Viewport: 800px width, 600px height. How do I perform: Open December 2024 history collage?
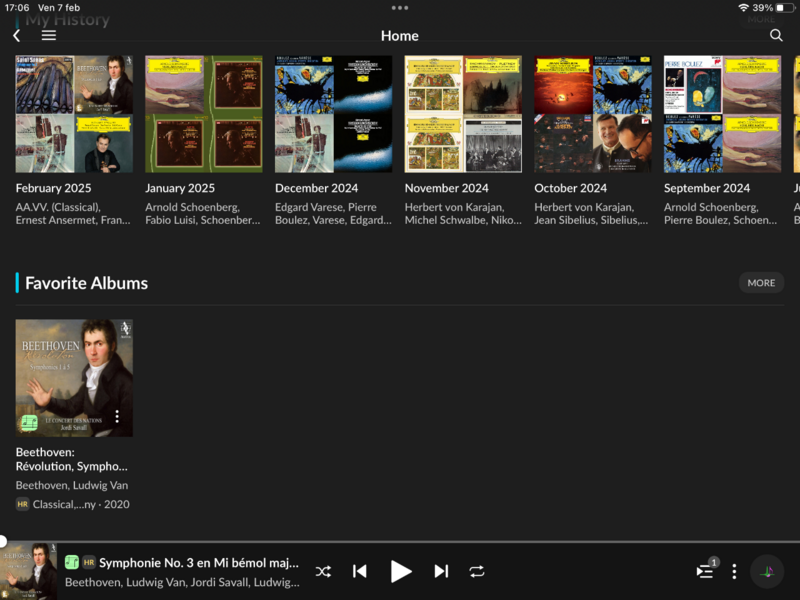click(334, 114)
